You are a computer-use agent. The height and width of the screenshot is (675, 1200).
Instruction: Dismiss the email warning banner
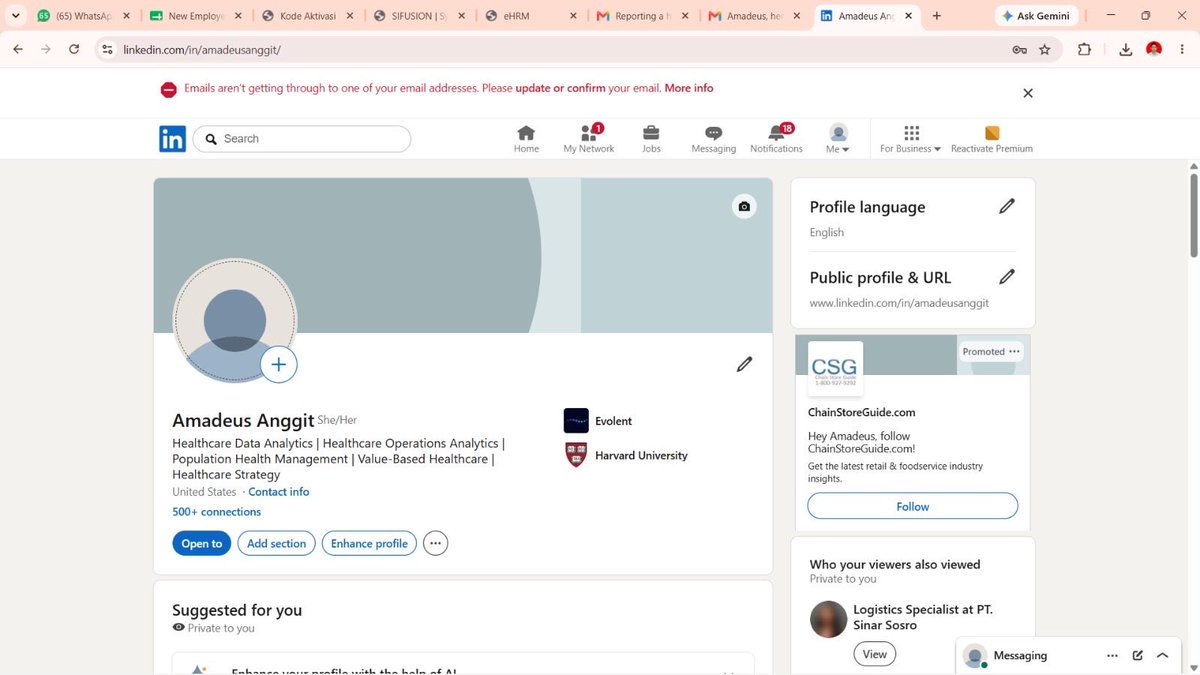point(1028,93)
